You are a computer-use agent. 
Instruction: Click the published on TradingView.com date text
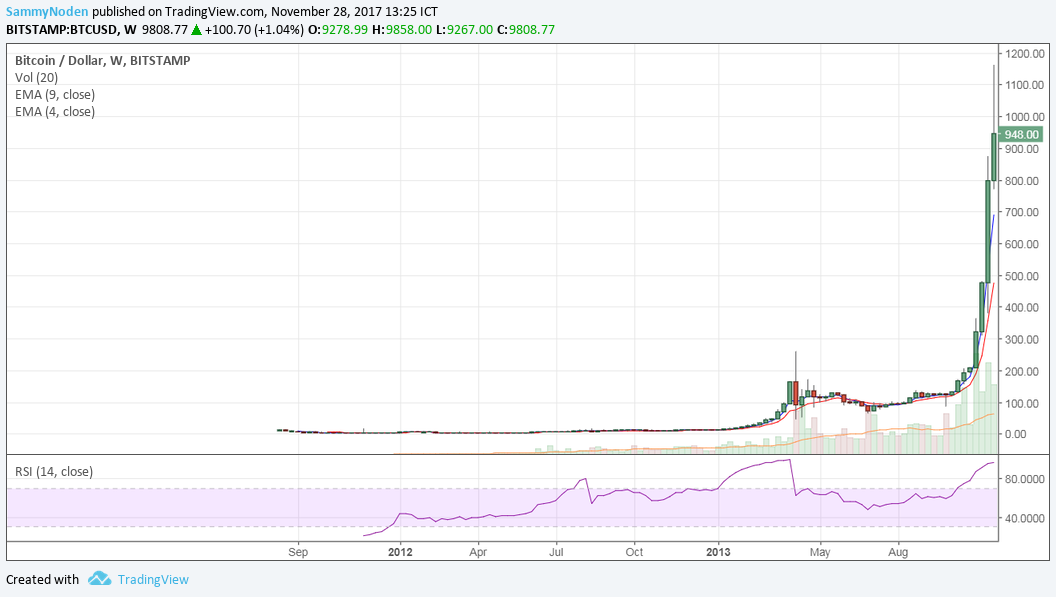(x=265, y=11)
